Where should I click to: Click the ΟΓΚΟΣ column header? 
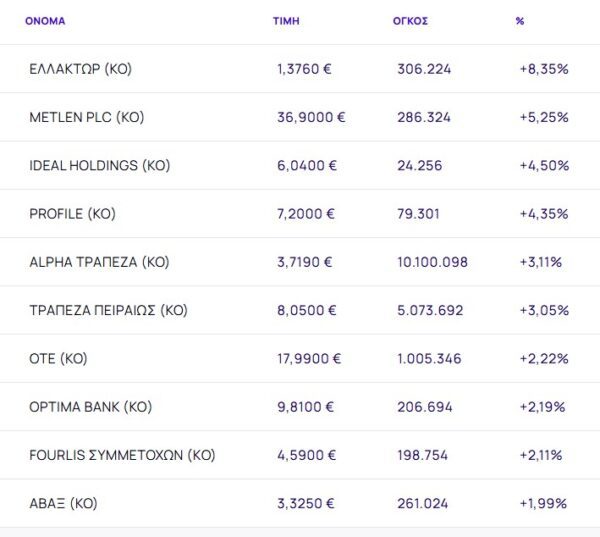pyautogui.click(x=410, y=20)
